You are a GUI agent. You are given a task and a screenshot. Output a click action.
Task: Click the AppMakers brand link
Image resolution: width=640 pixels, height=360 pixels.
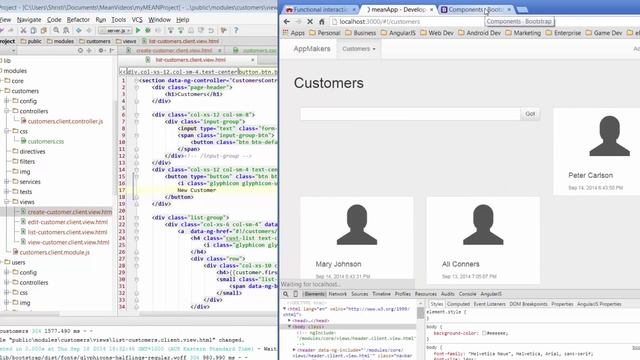[312, 49]
